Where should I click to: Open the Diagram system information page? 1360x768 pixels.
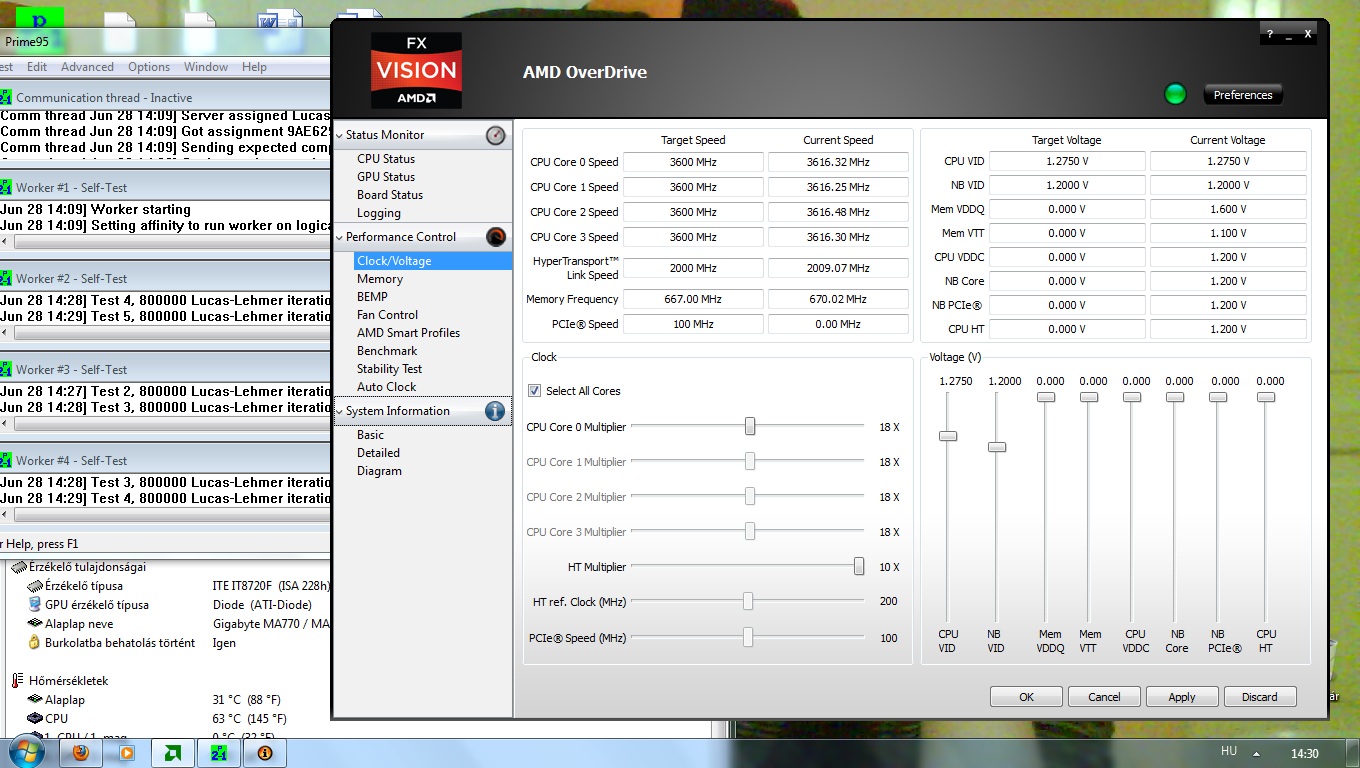coord(379,471)
